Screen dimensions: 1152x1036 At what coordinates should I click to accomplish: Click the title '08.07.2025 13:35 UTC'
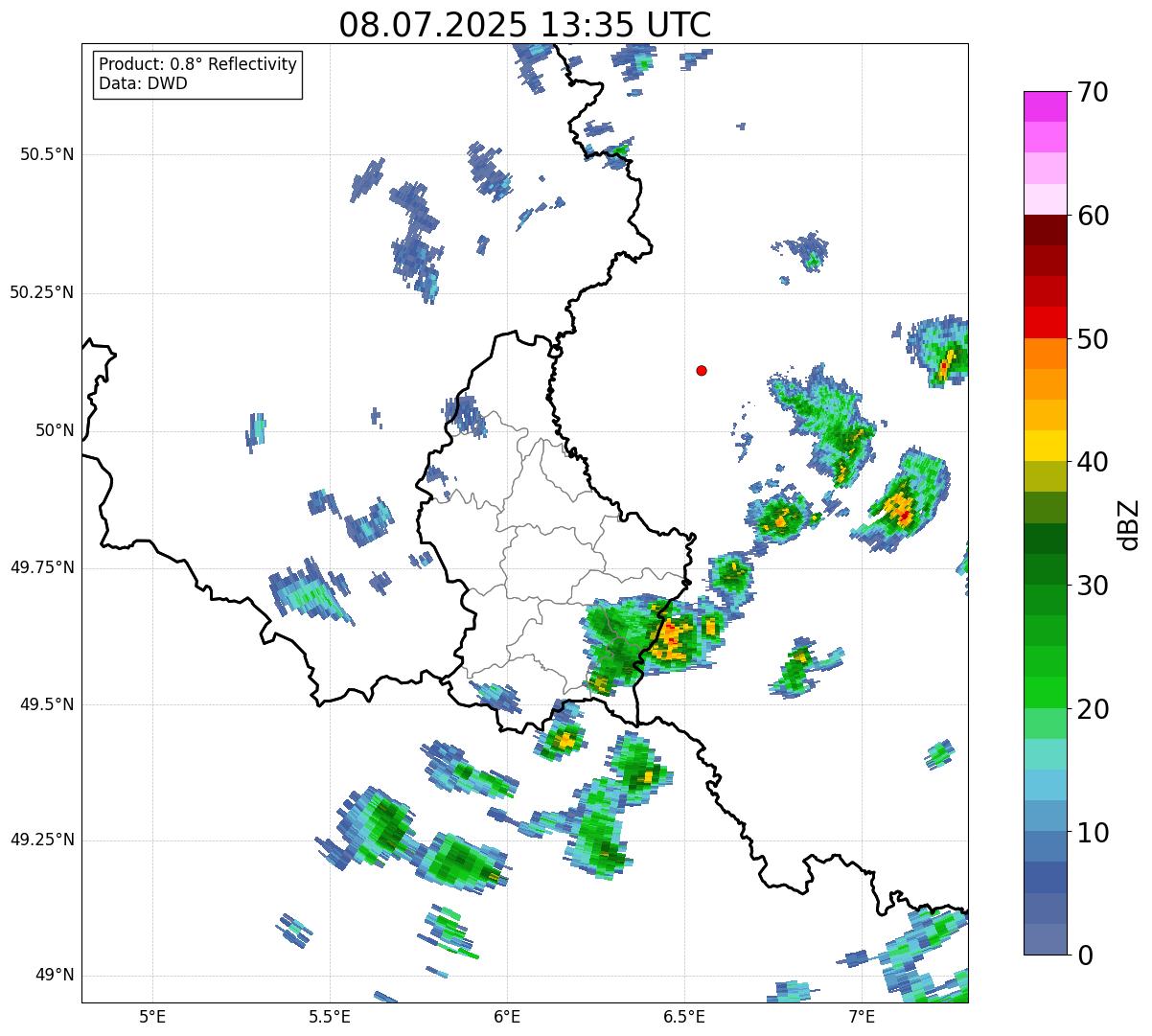525,25
